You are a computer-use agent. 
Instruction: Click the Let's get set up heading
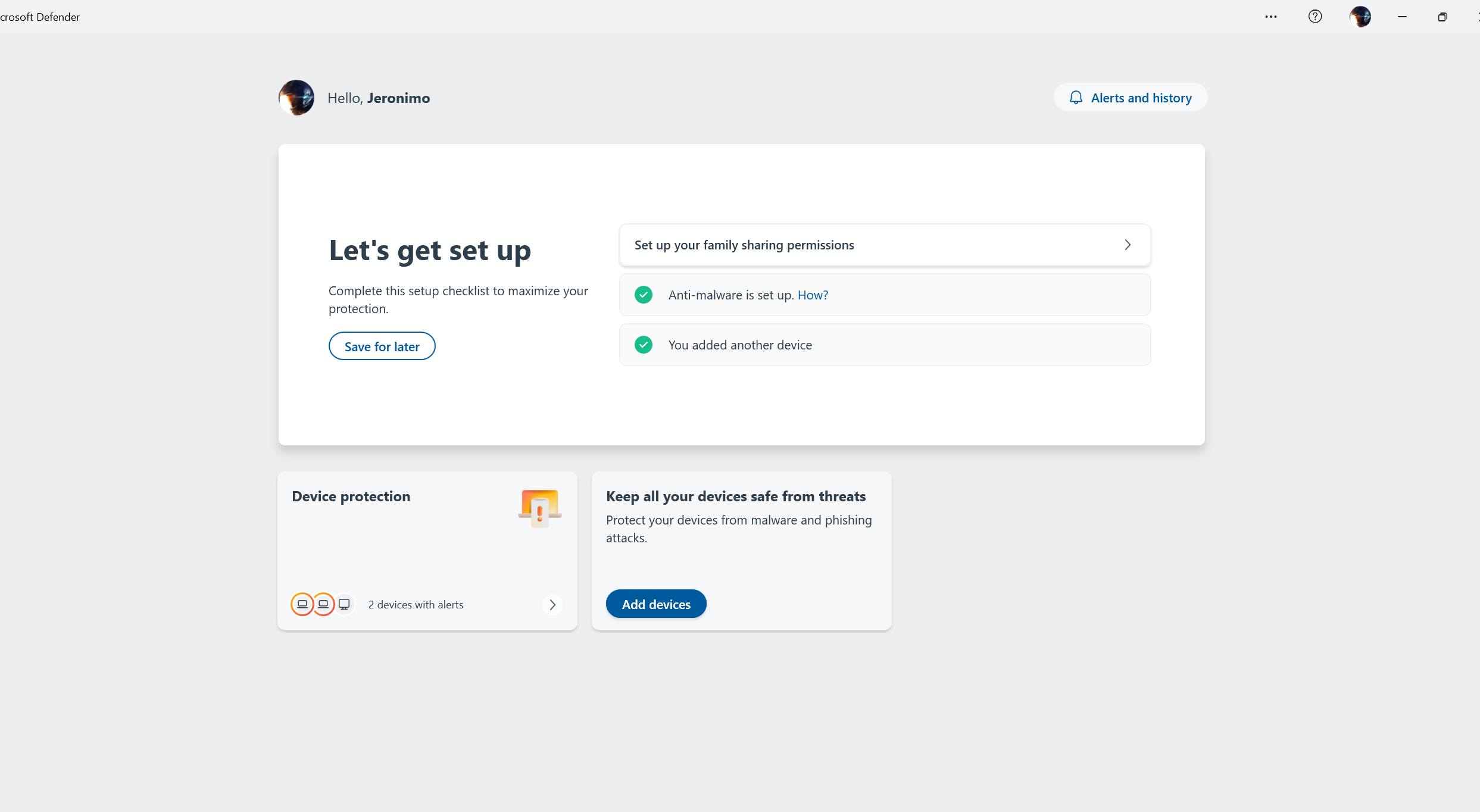pos(430,251)
